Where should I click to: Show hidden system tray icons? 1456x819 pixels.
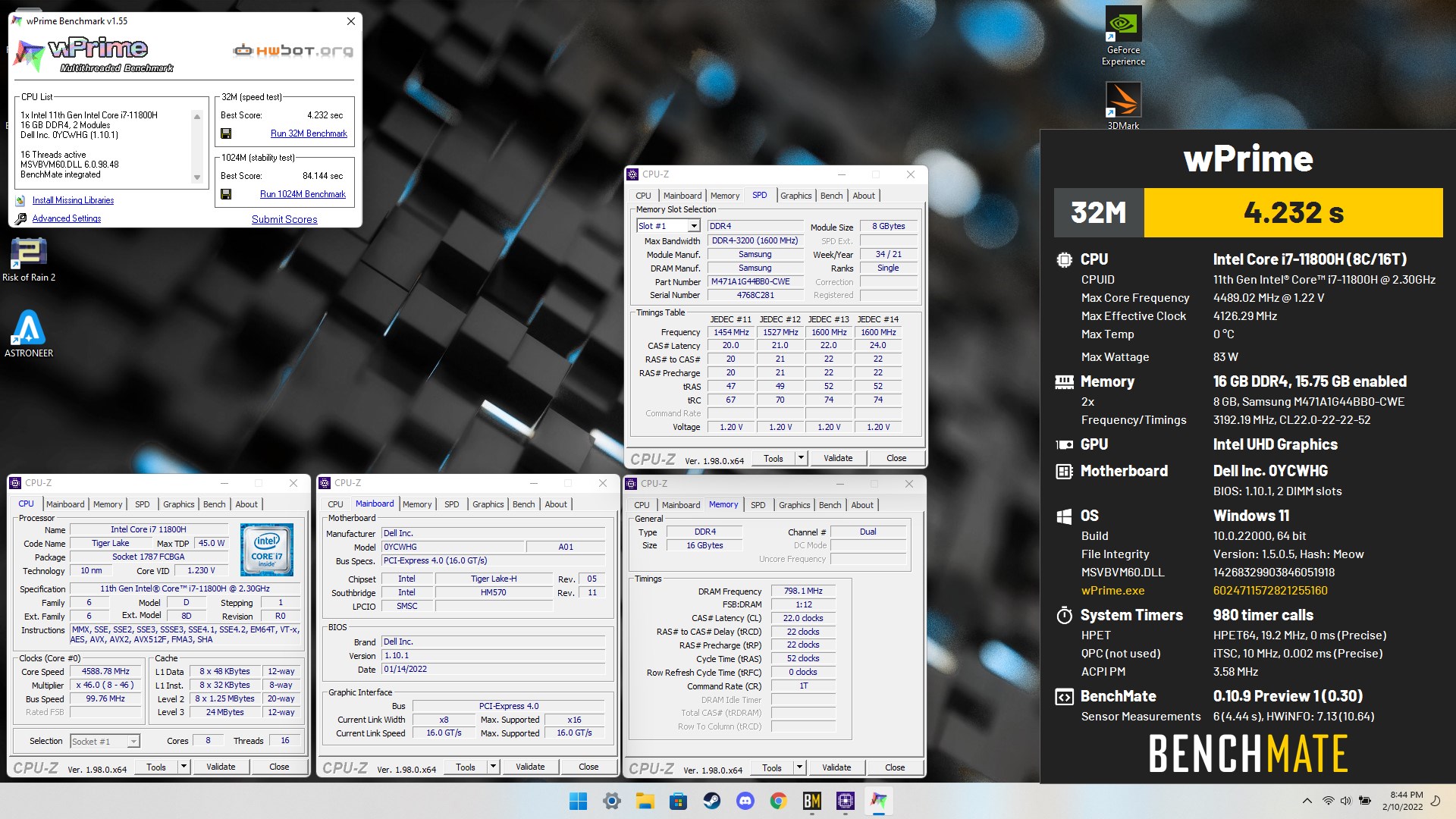(1307, 801)
